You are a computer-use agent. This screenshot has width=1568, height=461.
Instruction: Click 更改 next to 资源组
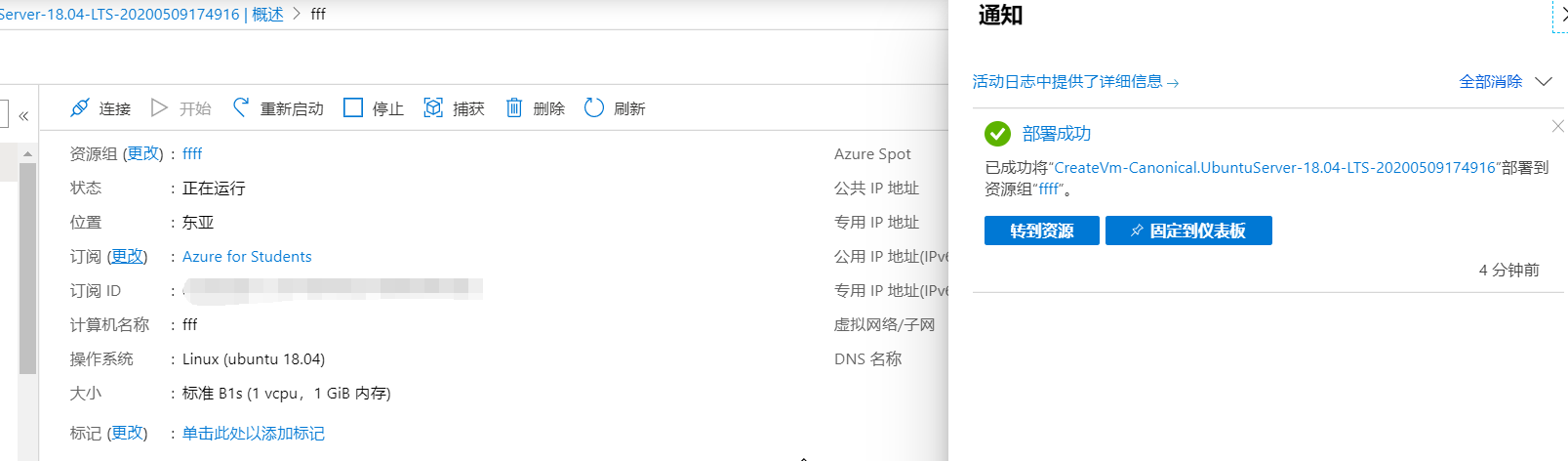142,153
